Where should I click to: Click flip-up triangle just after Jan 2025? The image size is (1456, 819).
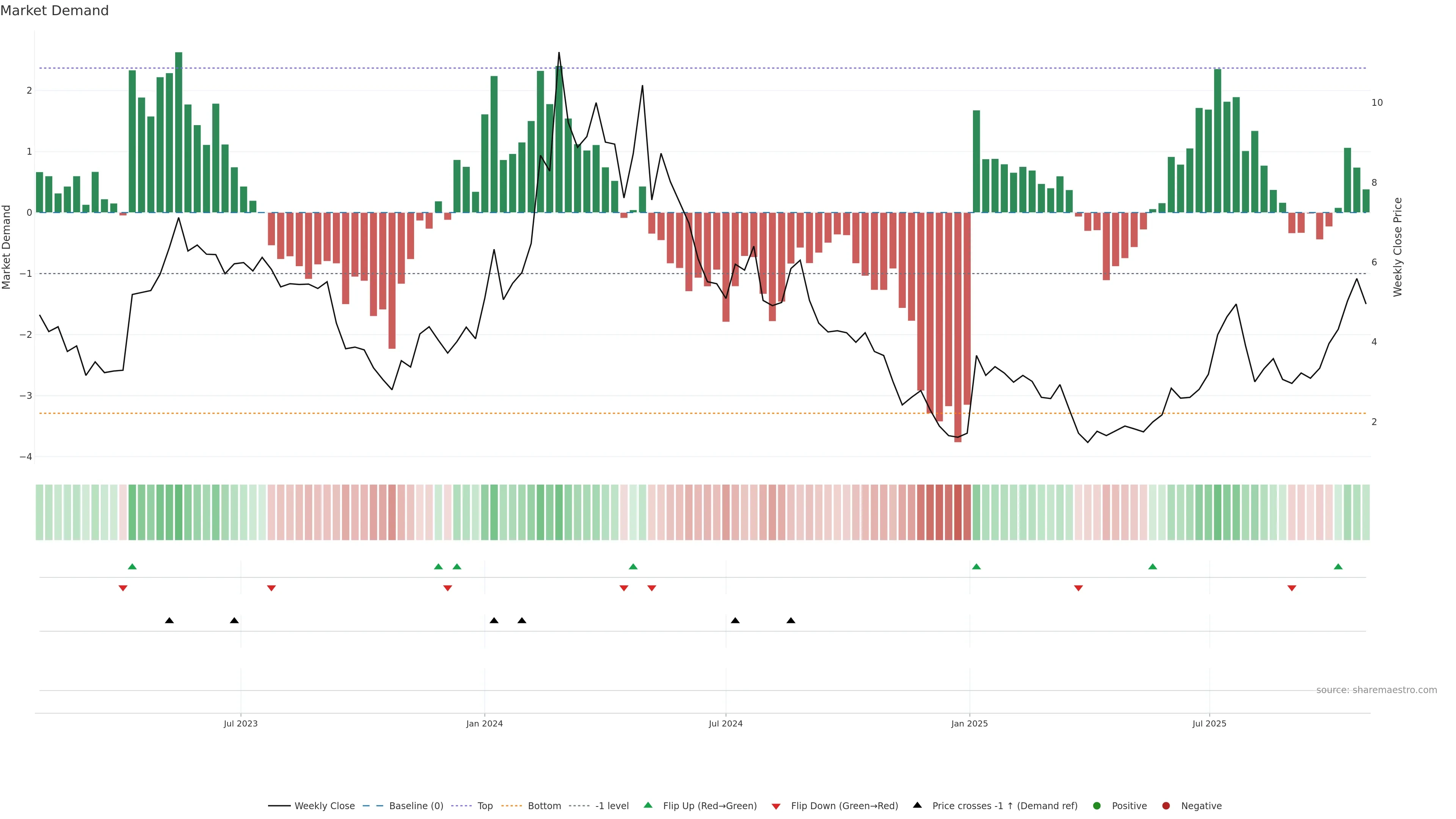pos(976,566)
